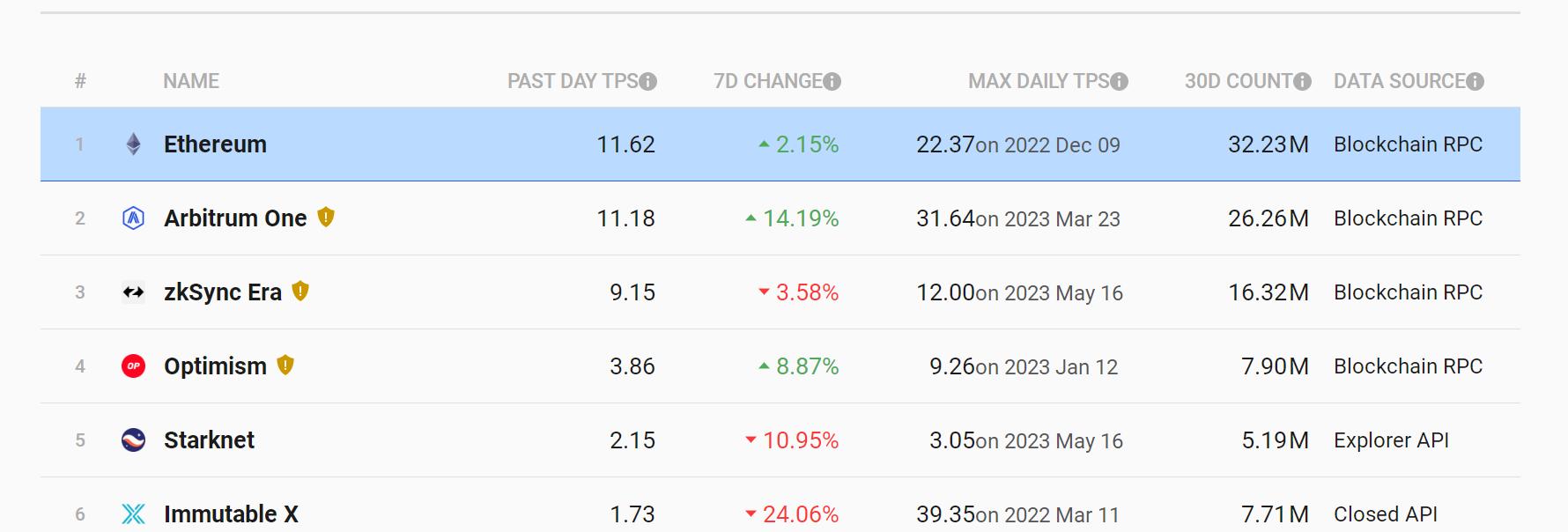The image size is (1568, 532).
Task: Click warning shield next to Optimism
Action: [x=285, y=366]
